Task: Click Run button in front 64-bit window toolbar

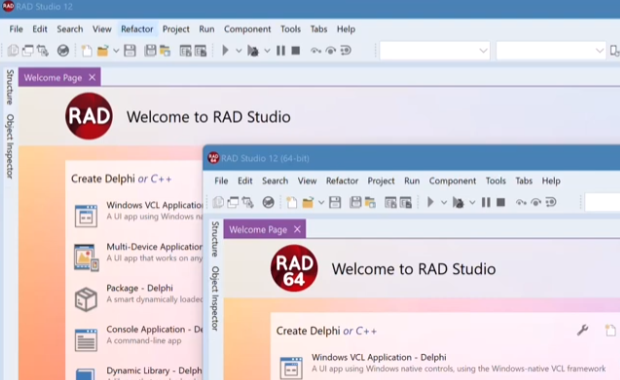Action: click(431, 202)
